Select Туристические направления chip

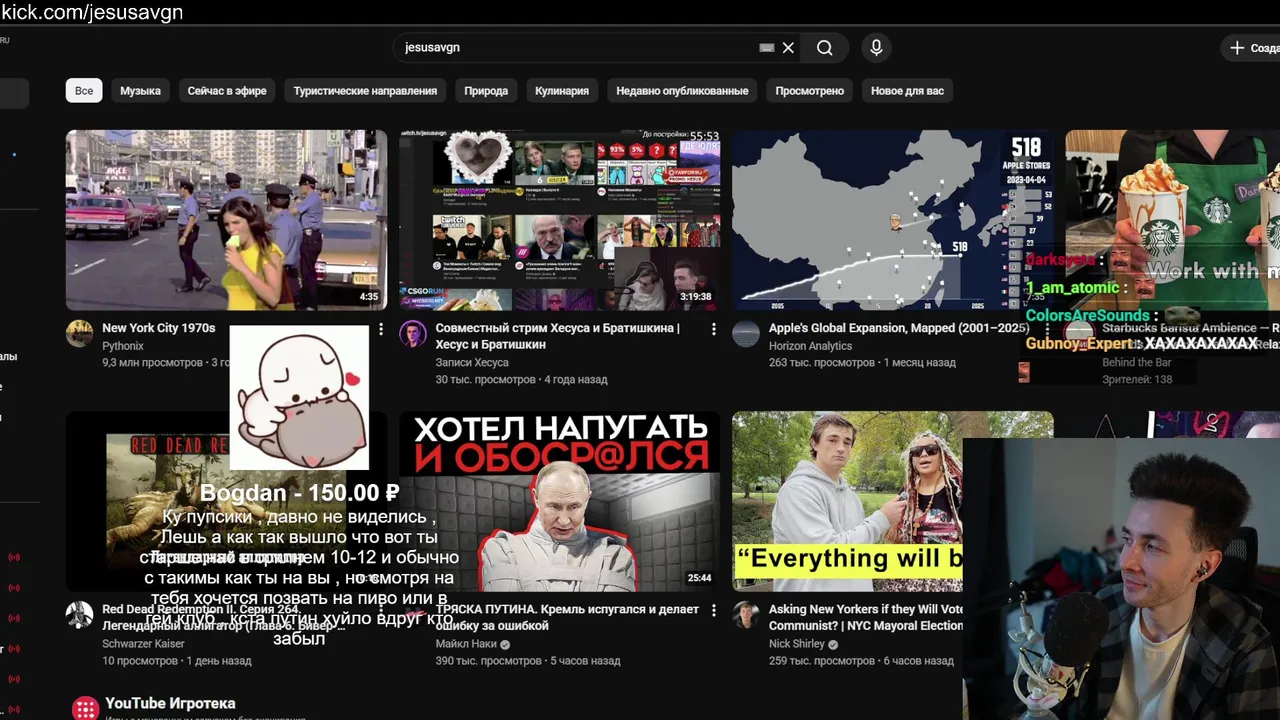click(365, 91)
